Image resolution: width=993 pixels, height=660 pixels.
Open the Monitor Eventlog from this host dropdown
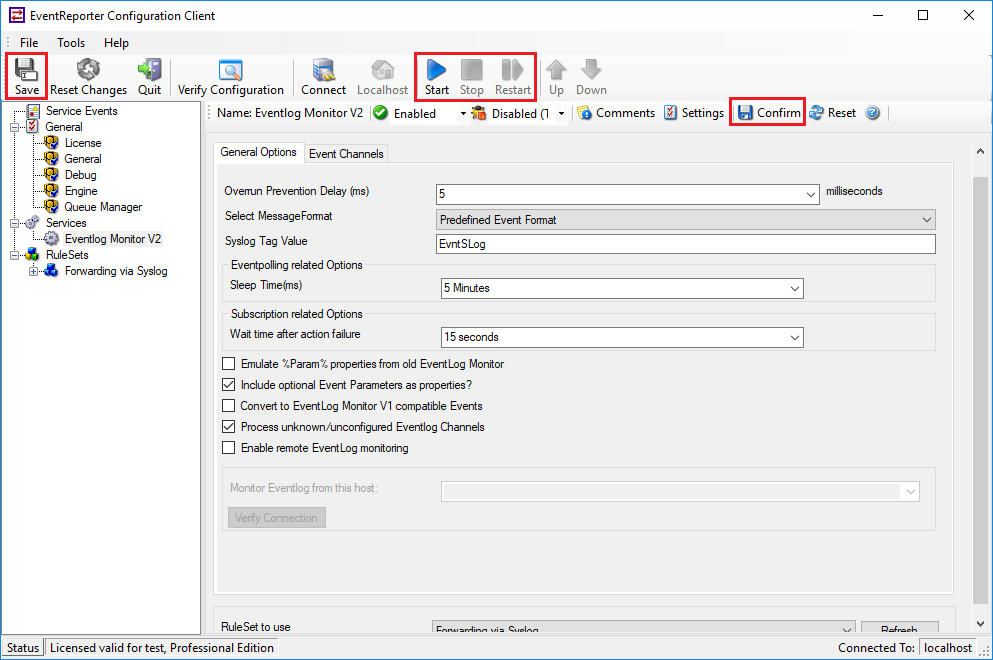(x=911, y=492)
